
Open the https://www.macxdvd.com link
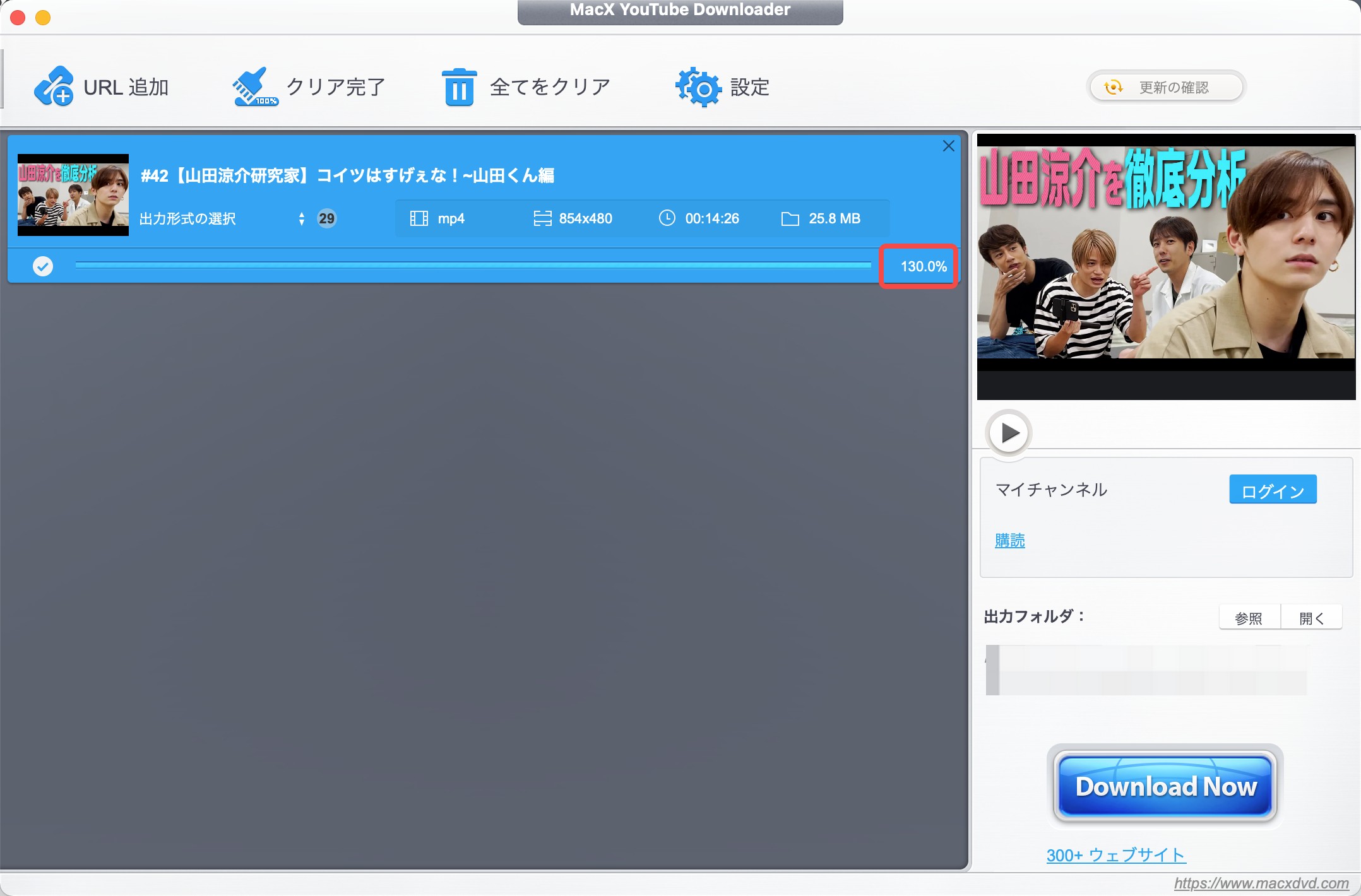coord(1261,883)
